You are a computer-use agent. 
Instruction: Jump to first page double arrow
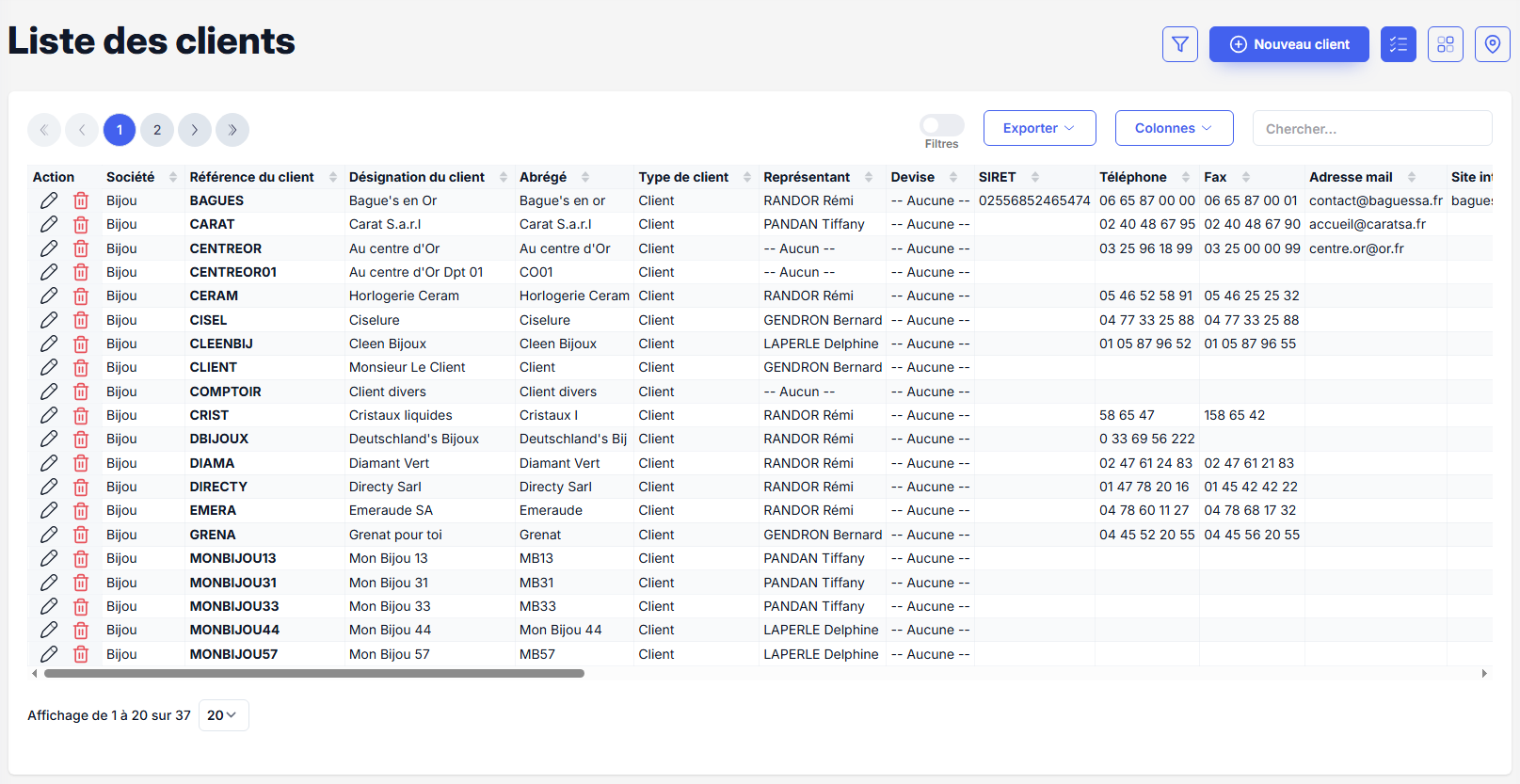click(44, 130)
